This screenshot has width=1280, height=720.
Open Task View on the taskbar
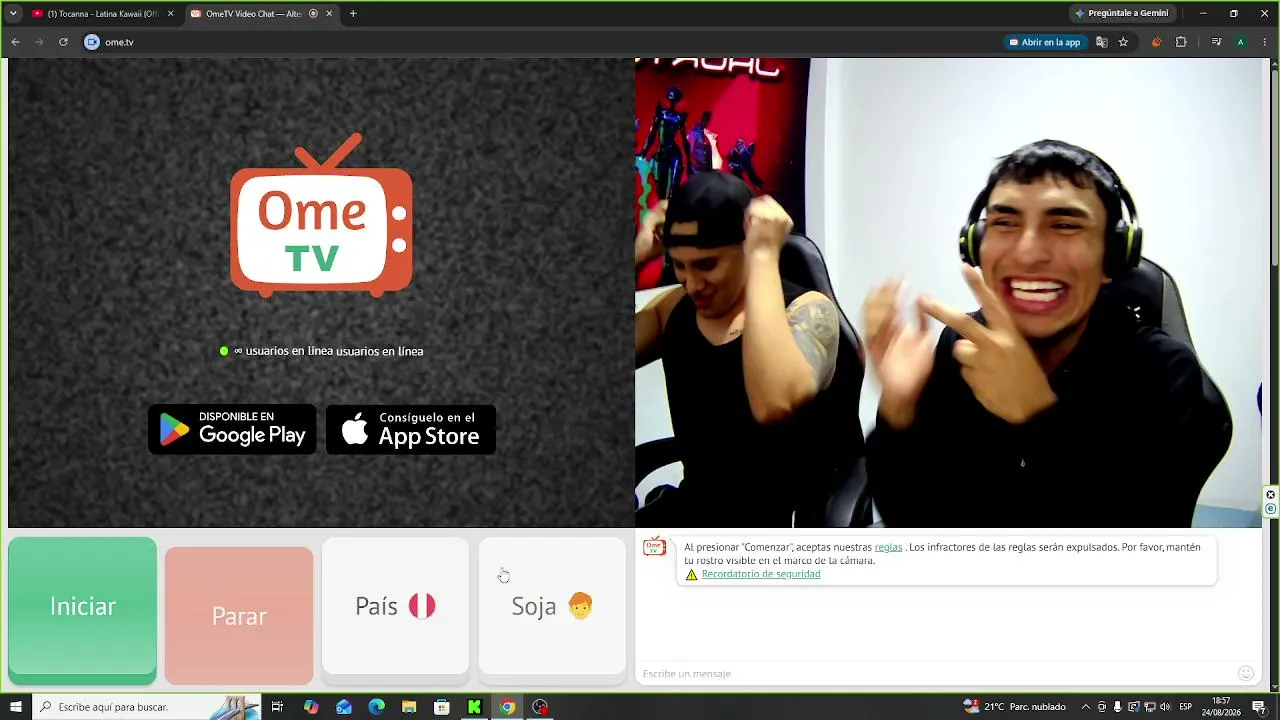(x=277, y=707)
